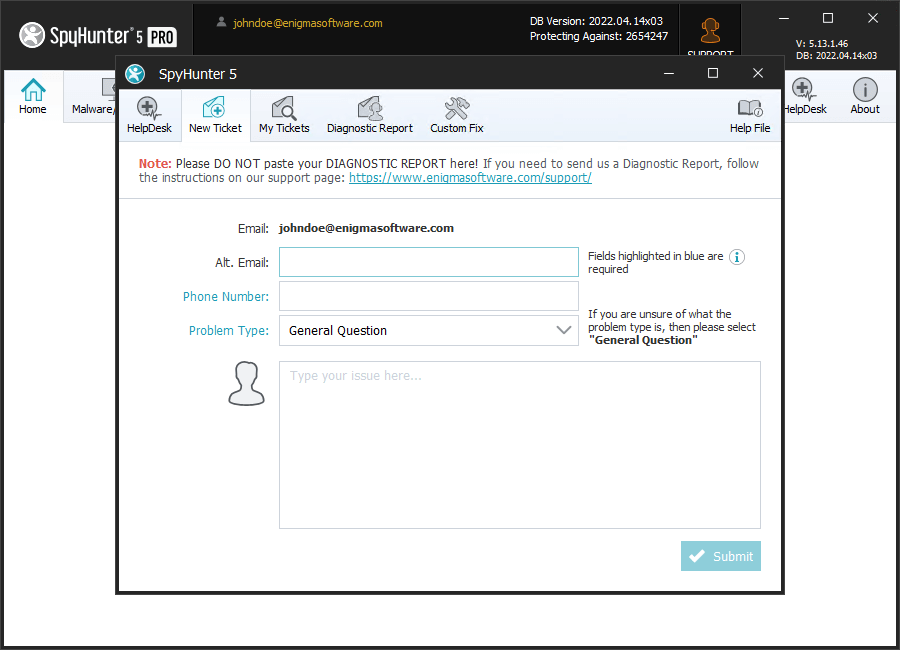The image size is (900, 650).
Task: Submit the support ticket
Action: pyautogui.click(x=720, y=556)
